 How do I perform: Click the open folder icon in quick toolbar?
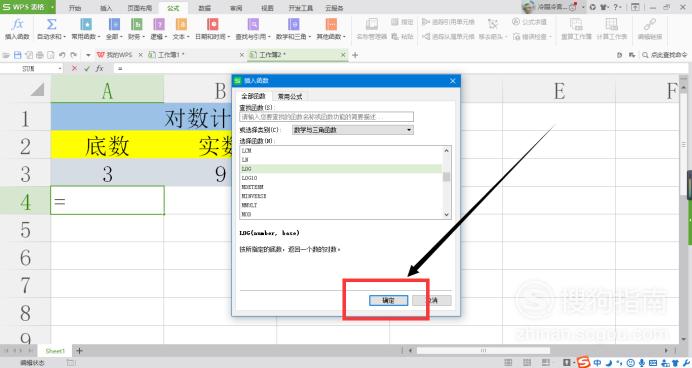click(x=6, y=55)
